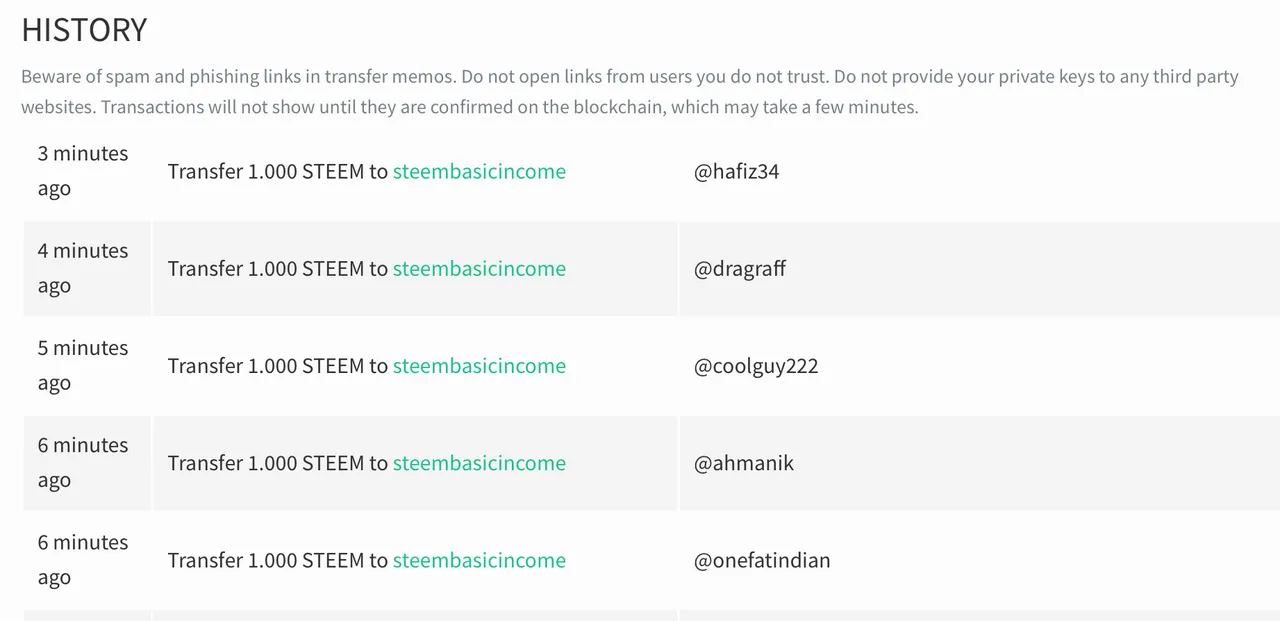This screenshot has height=621, width=1280.
Task: Click the "4 minutes ago" timestamp
Action: tap(83, 268)
